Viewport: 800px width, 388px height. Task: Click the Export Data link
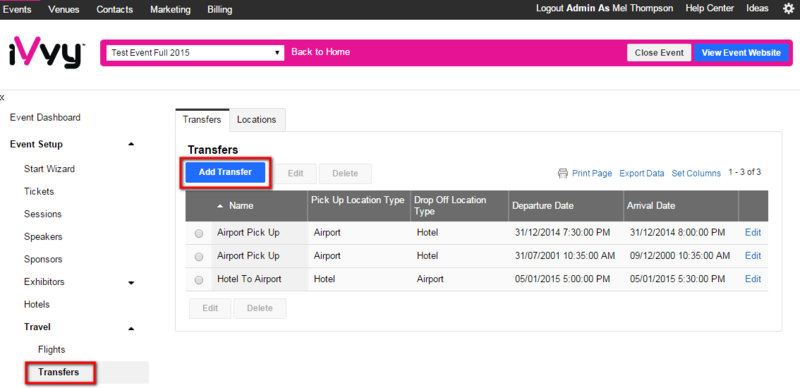642,174
